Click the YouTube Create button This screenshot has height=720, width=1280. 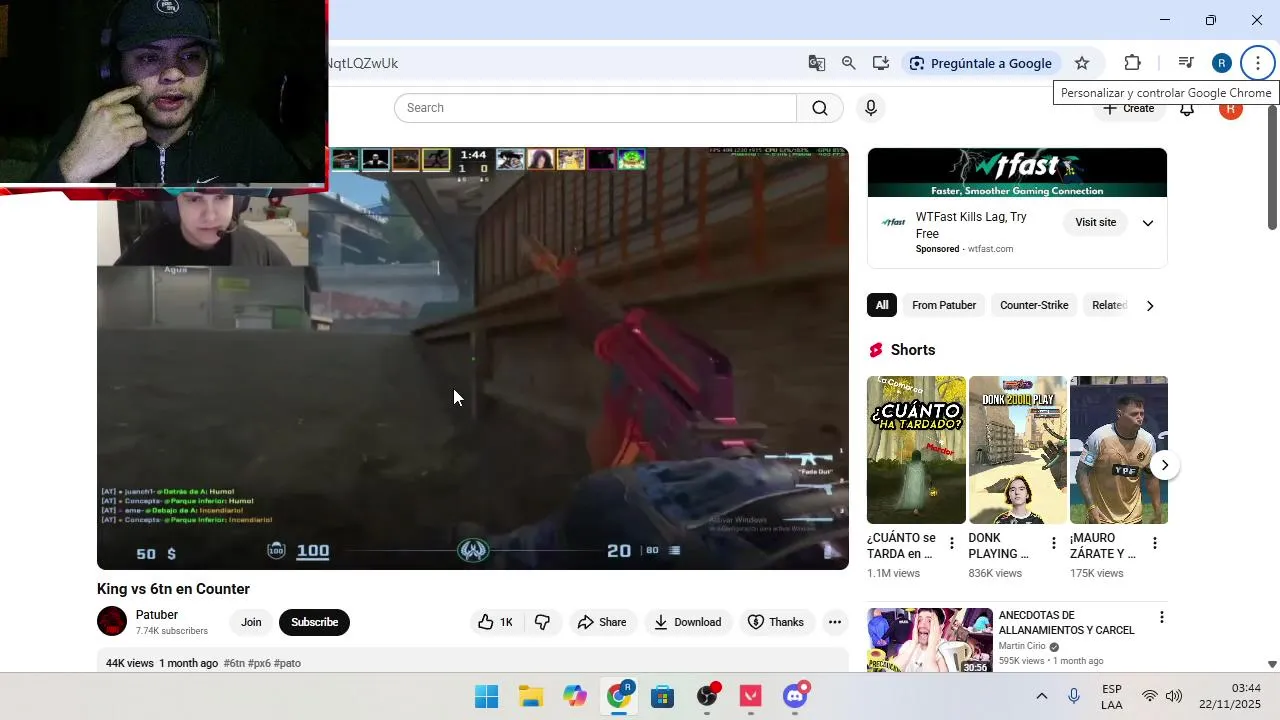(1129, 110)
